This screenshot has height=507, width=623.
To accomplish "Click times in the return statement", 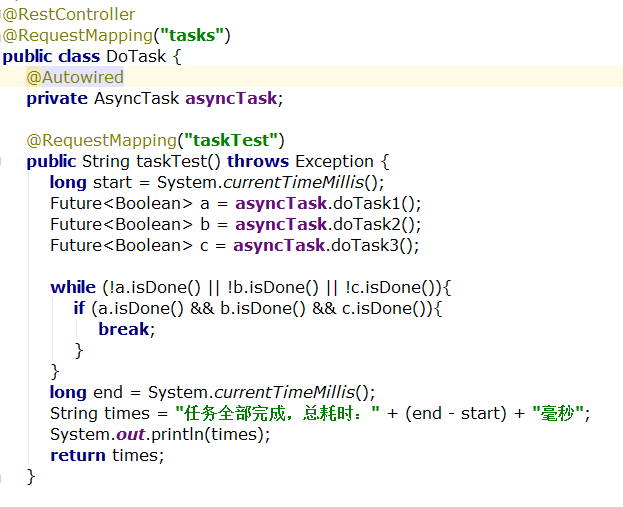I will tap(135, 456).
